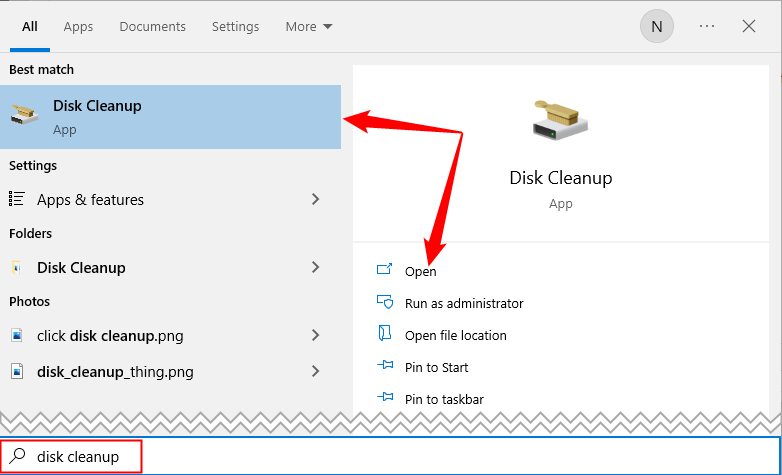Click the Disk Cleanup best match icon
Image resolution: width=782 pixels, height=475 pixels.
25,116
